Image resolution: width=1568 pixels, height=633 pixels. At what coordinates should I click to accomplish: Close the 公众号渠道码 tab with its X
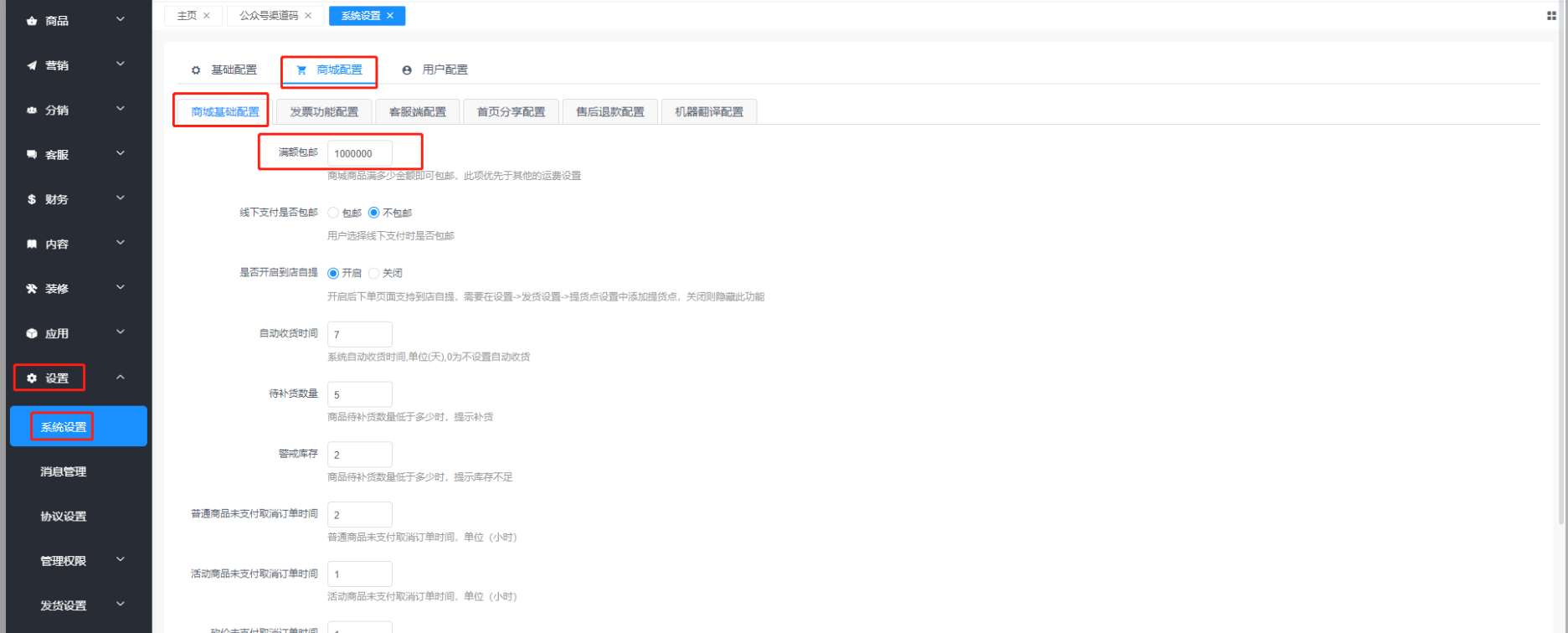[308, 16]
